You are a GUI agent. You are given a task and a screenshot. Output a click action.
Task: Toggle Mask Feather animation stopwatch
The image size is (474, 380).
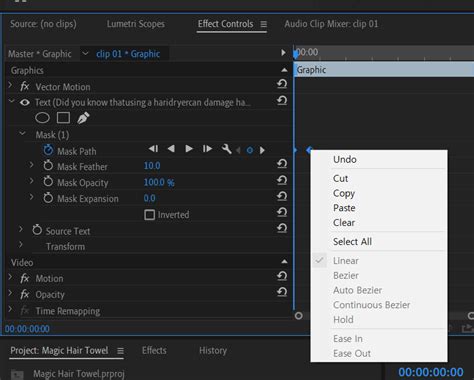pos(48,166)
